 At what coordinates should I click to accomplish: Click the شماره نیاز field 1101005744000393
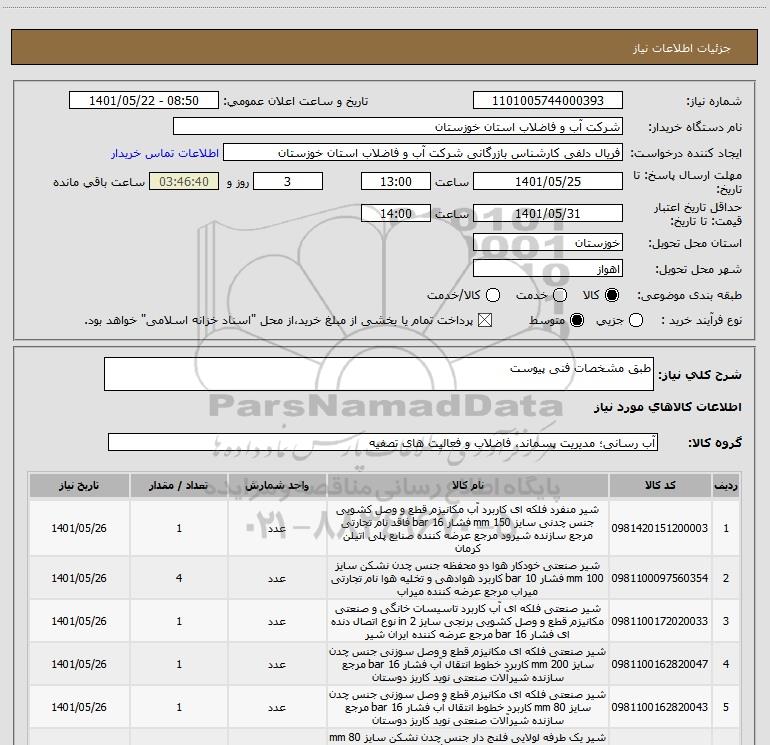pyautogui.click(x=548, y=100)
